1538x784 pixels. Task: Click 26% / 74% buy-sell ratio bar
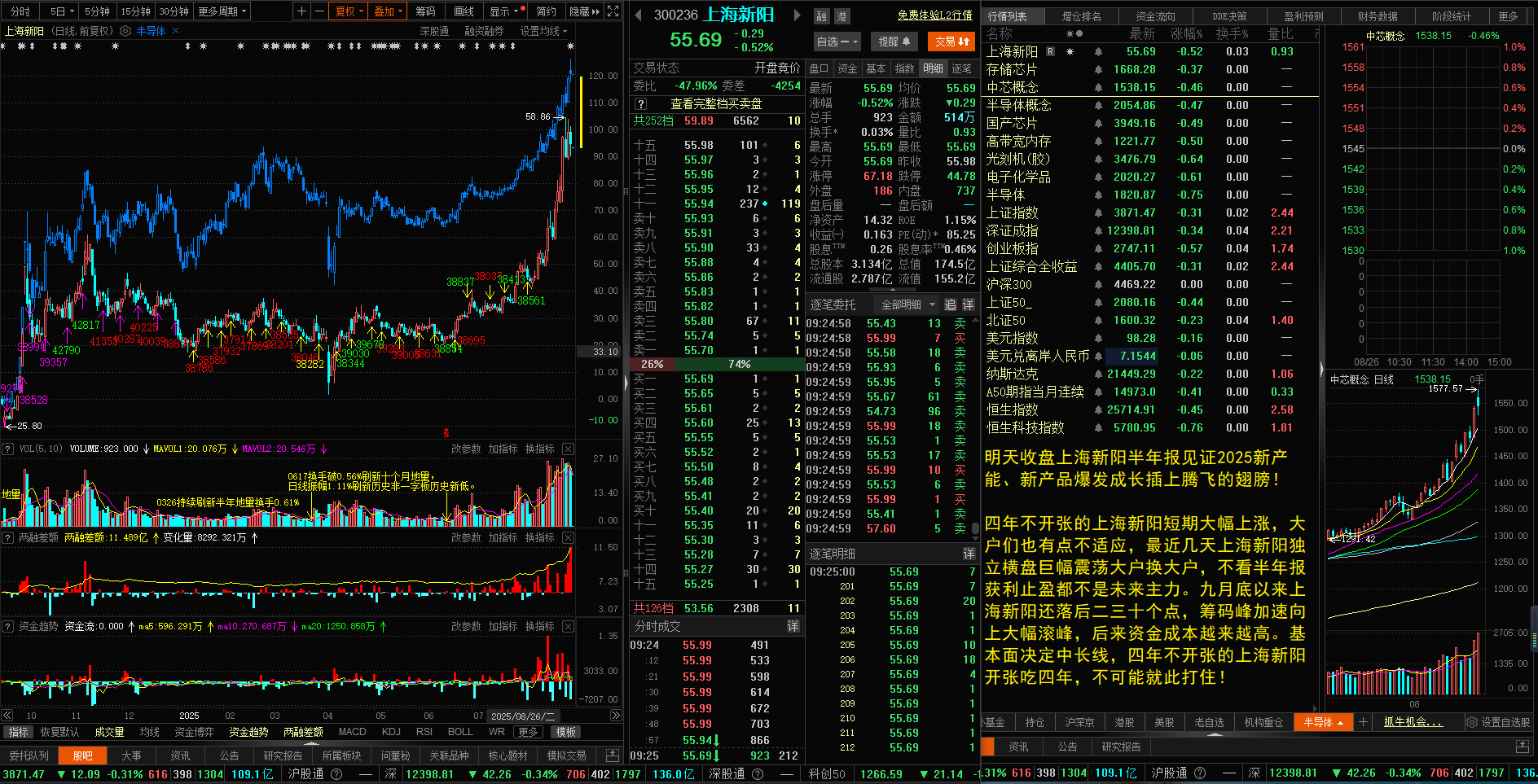click(716, 364)
